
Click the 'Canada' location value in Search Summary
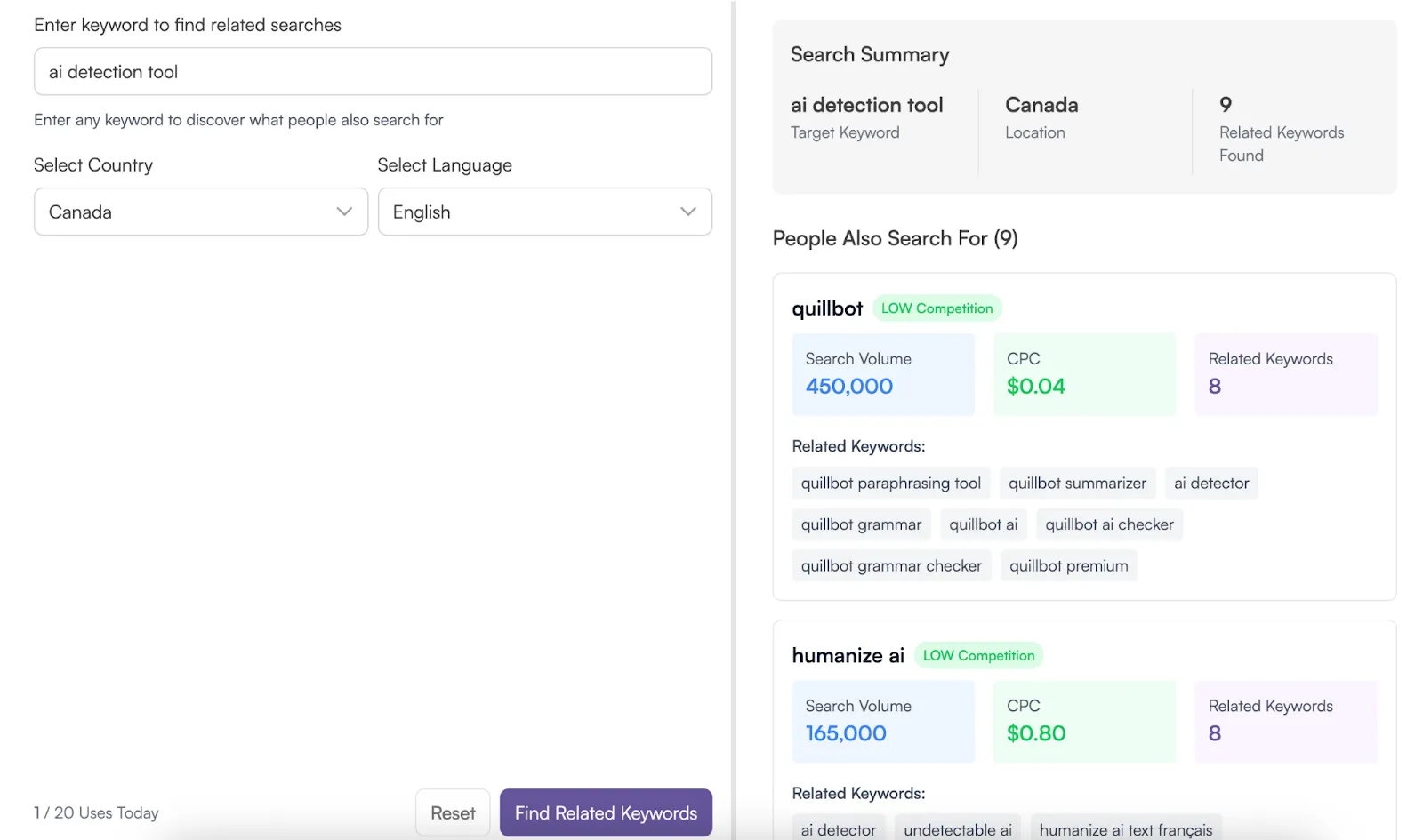point(1041,105)
